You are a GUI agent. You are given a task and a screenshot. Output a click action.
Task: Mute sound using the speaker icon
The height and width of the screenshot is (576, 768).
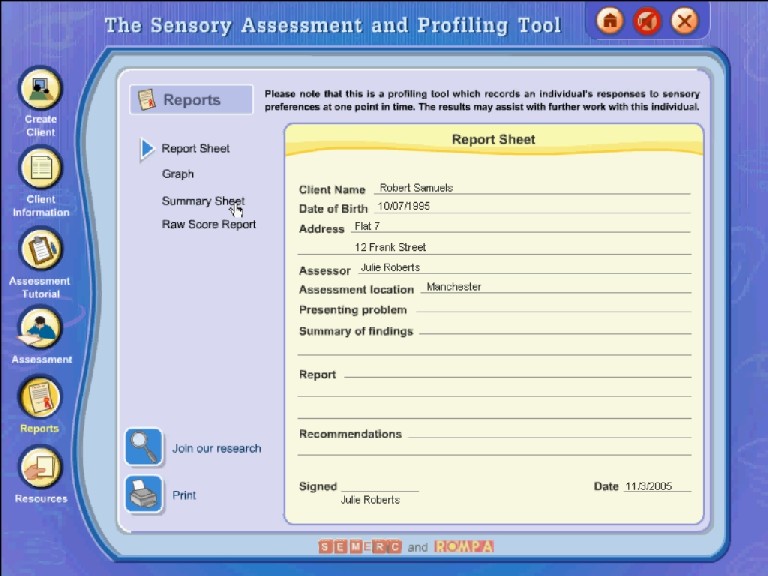647,21
